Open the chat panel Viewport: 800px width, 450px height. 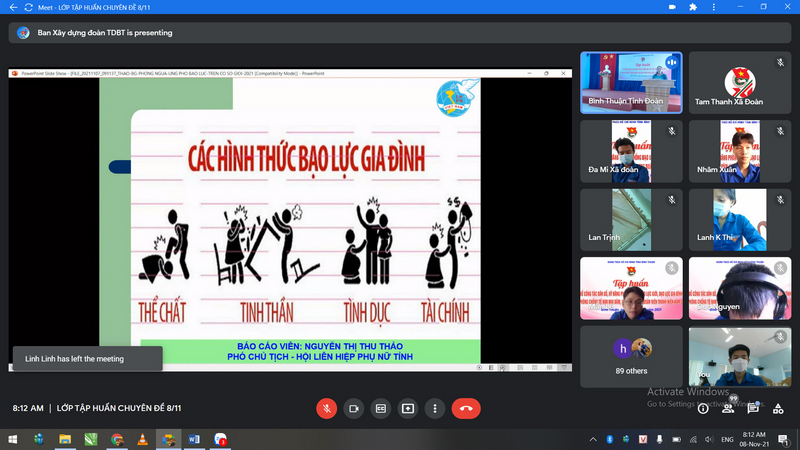pyautogui.click(x=754, y=408)
